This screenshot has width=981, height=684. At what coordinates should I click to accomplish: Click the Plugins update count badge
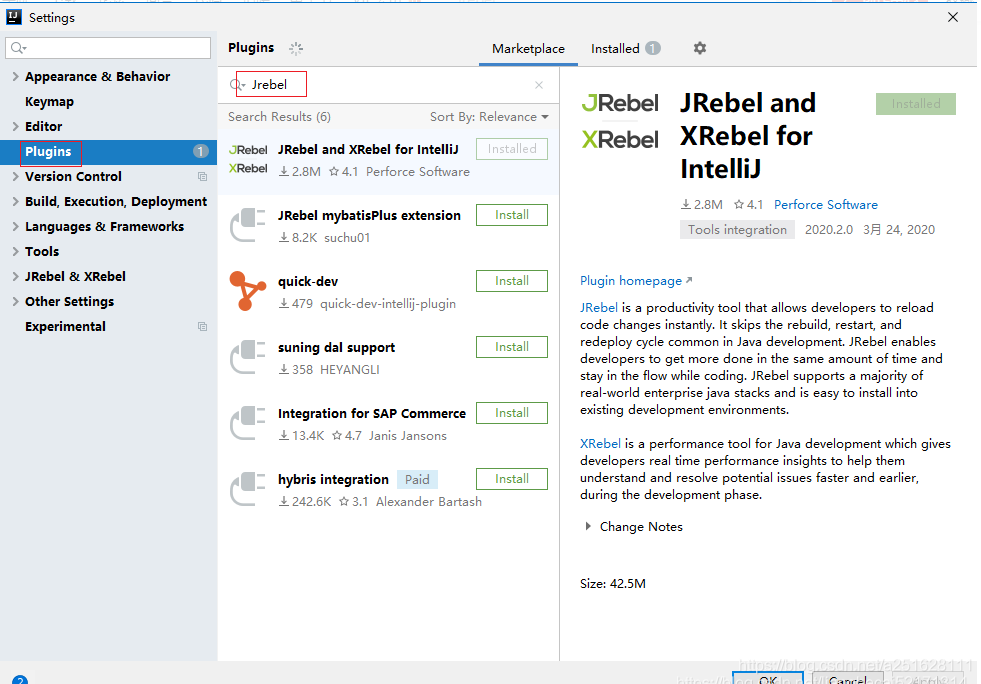coord(200,151)
